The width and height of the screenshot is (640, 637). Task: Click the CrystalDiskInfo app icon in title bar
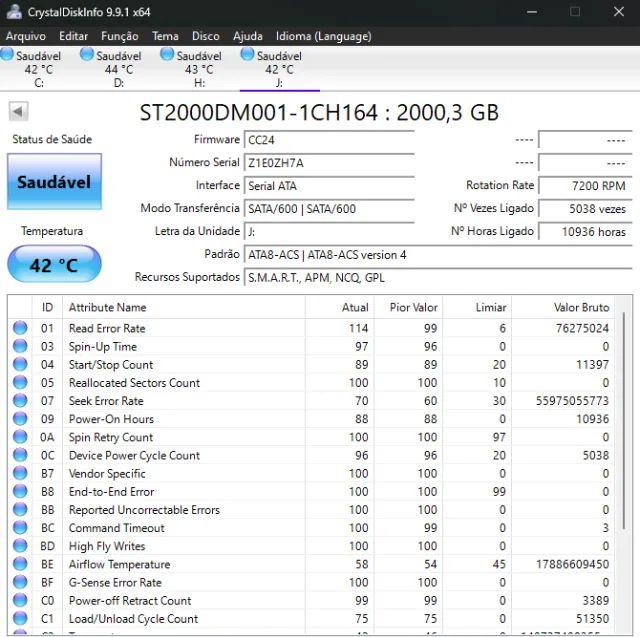click(x=13, y=11)
